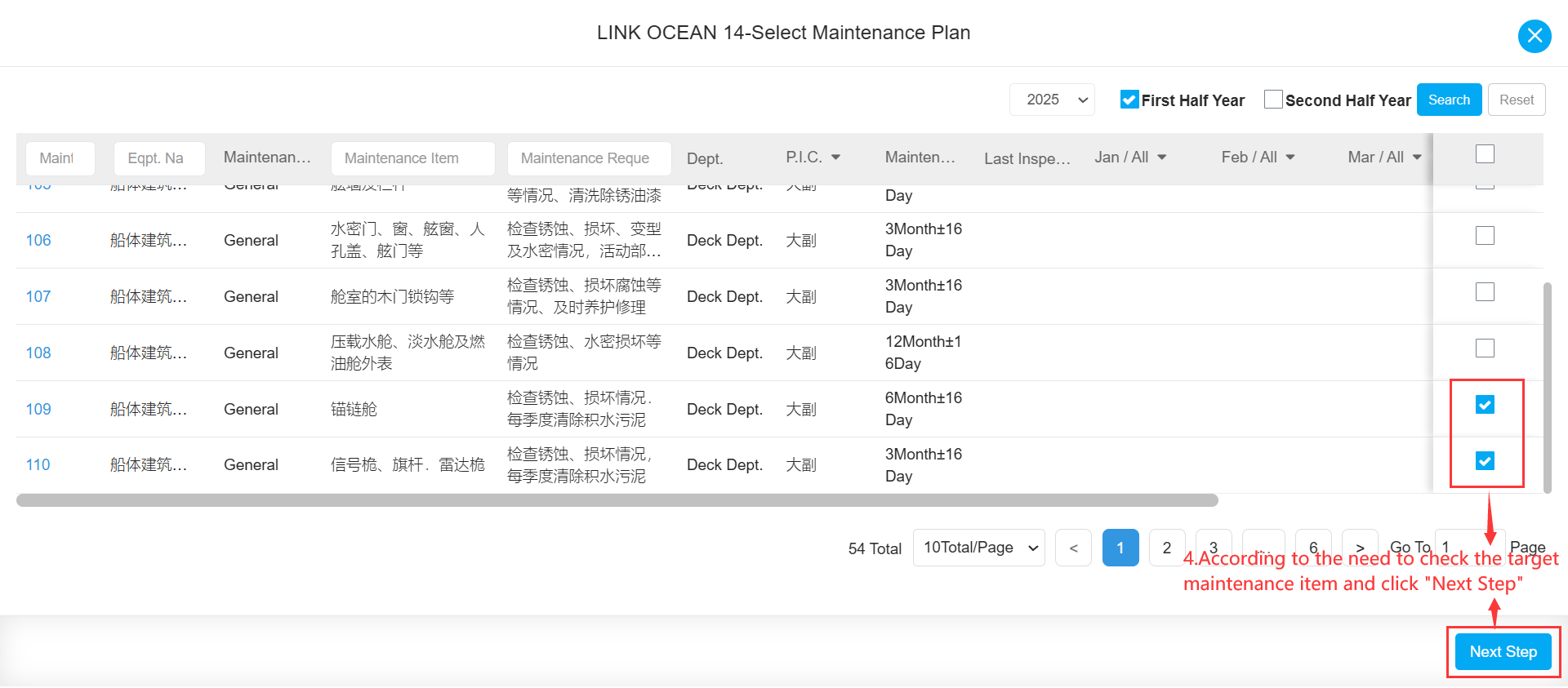
Task: Click the '舱室的木门锁钩等' maintenance item cell
Action: click(x=392, y=297)
